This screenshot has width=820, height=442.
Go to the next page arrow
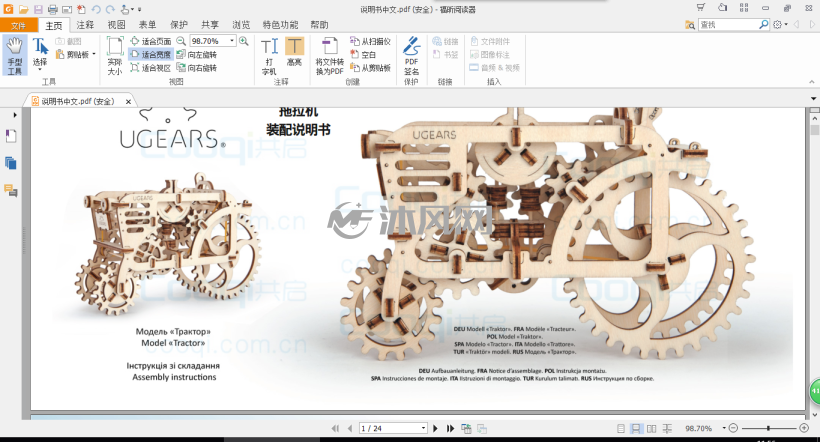click(x=435, y=428)
